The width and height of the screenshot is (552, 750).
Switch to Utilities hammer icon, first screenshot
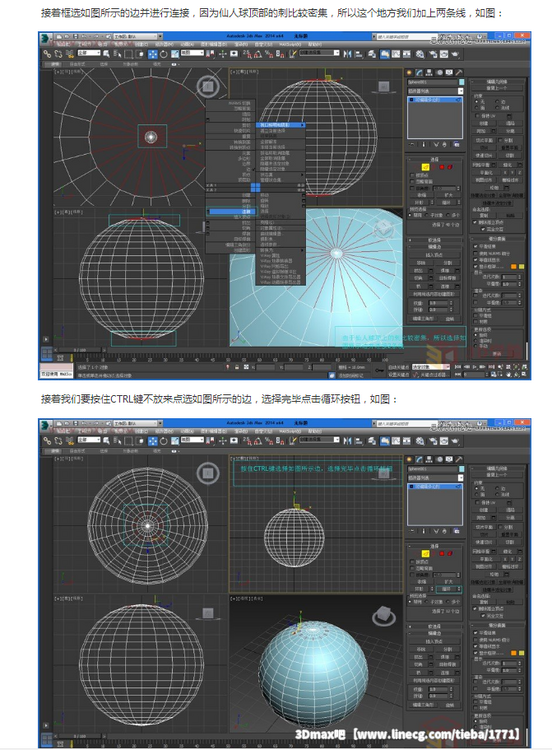pyautogui.click(x=459, y=72)
